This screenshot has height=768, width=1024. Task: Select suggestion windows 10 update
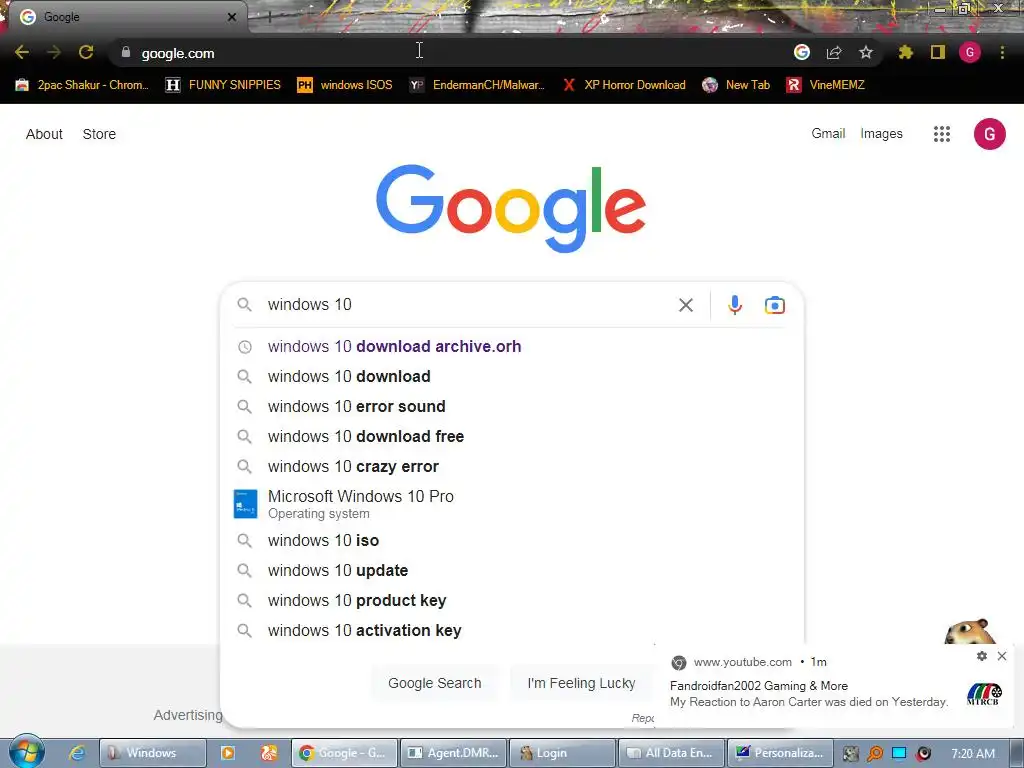(x=513, y=570)
